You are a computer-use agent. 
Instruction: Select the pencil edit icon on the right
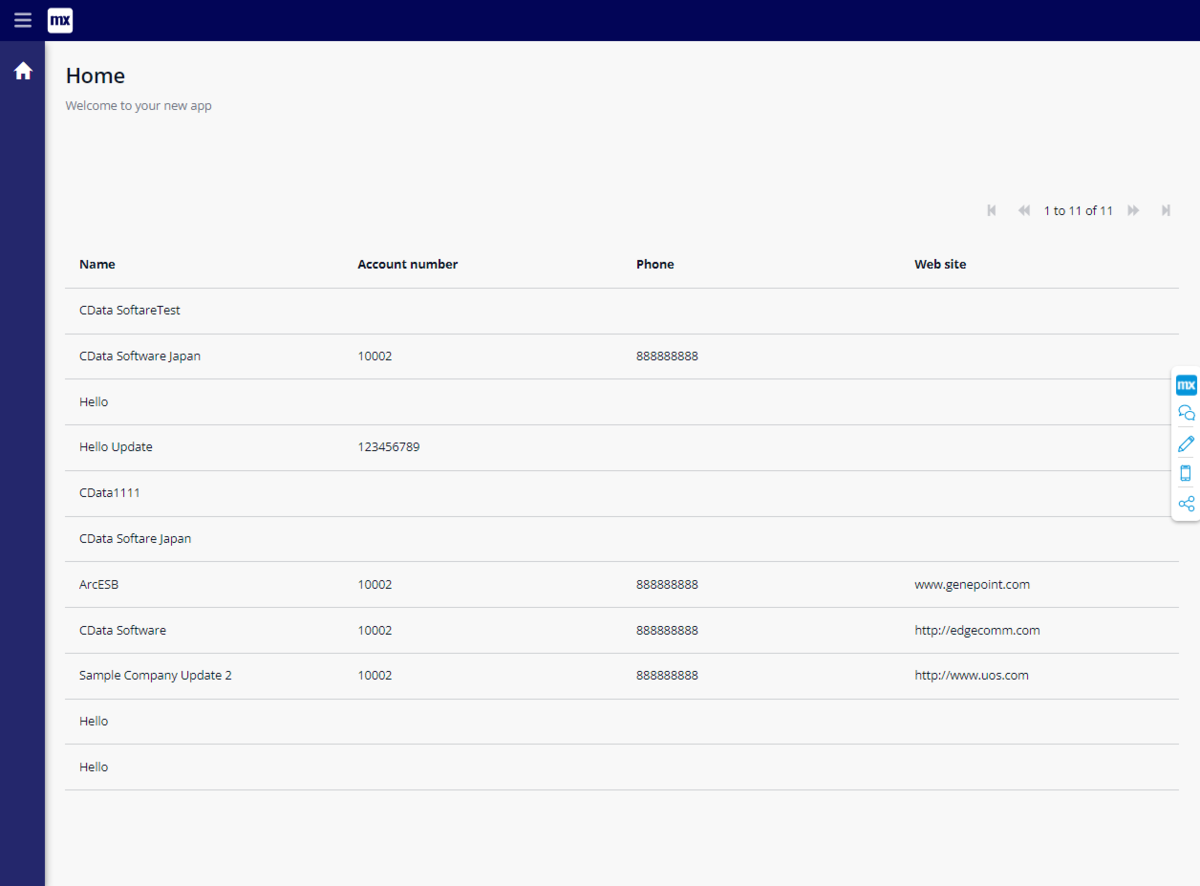pos(1186,443)
